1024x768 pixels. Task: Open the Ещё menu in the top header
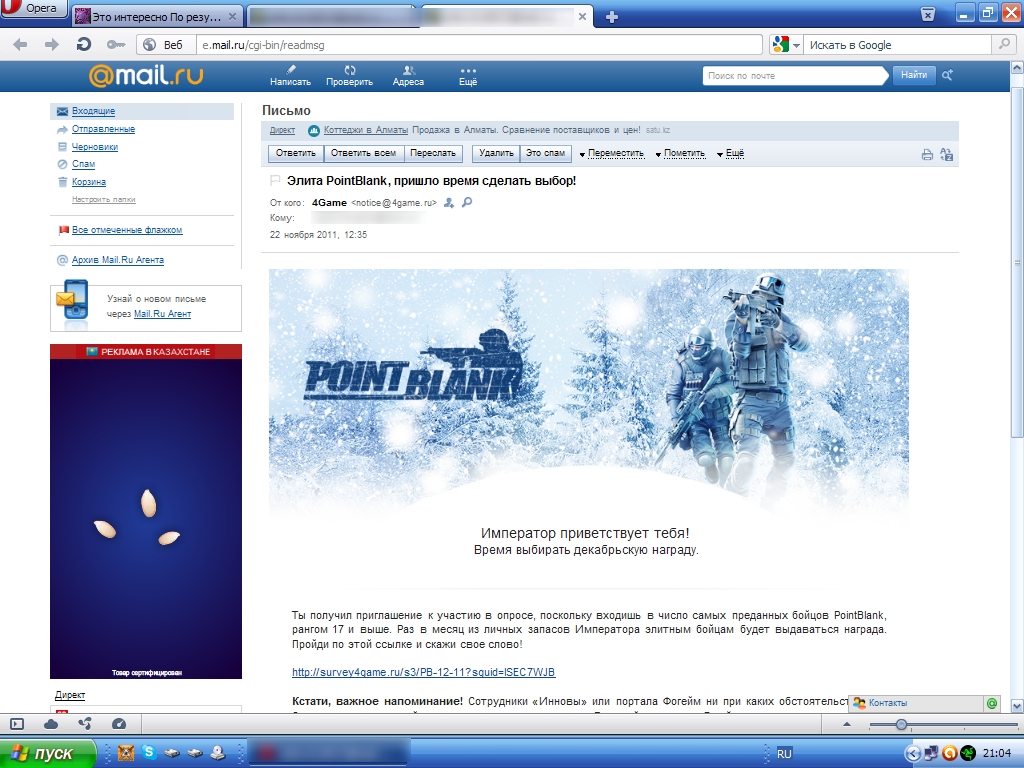[468, 75]
